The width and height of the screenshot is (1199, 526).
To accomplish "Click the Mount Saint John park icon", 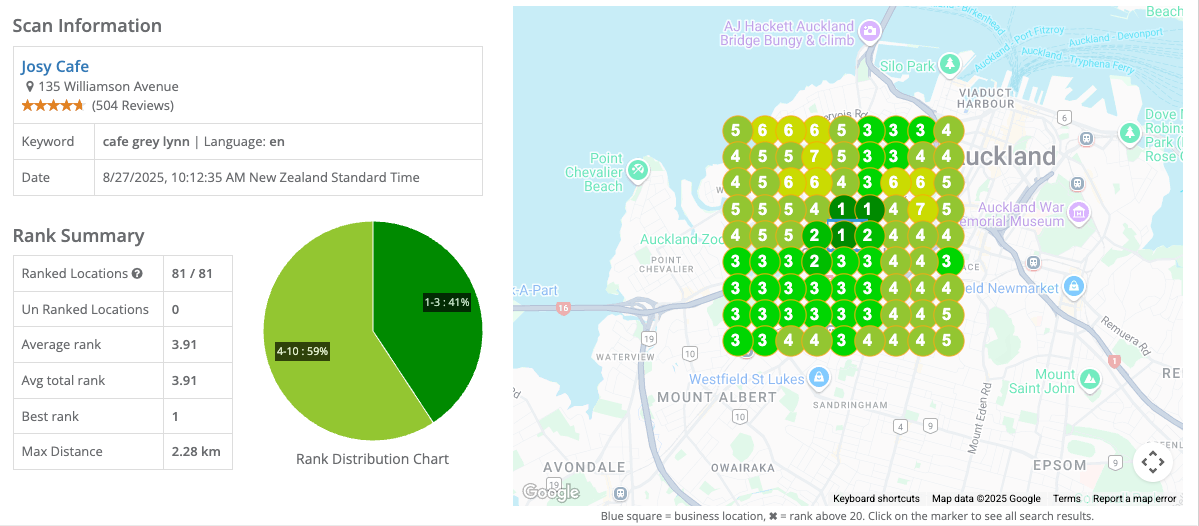I will [1090, 379].
